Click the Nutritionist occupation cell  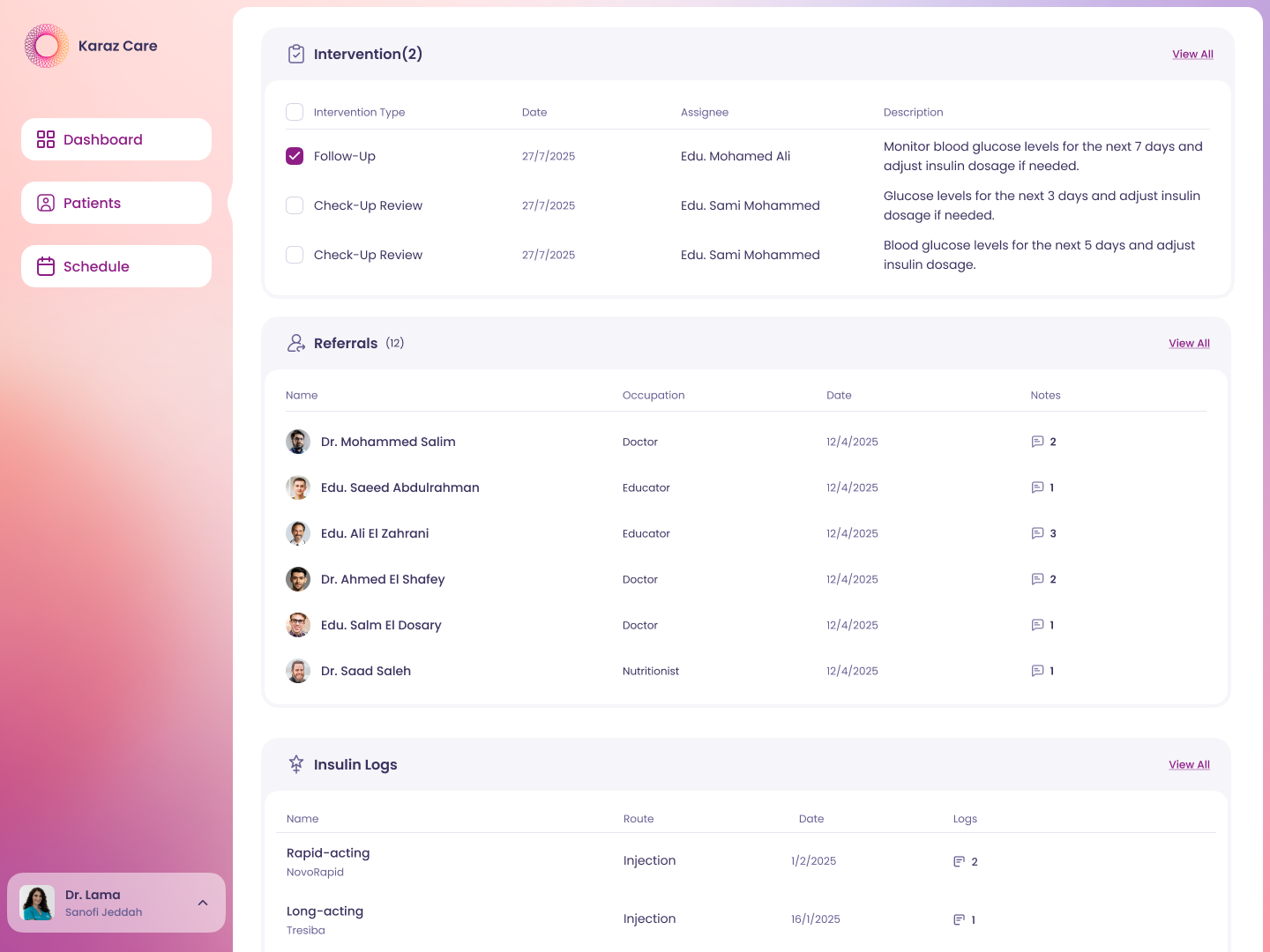coord(651,671)
